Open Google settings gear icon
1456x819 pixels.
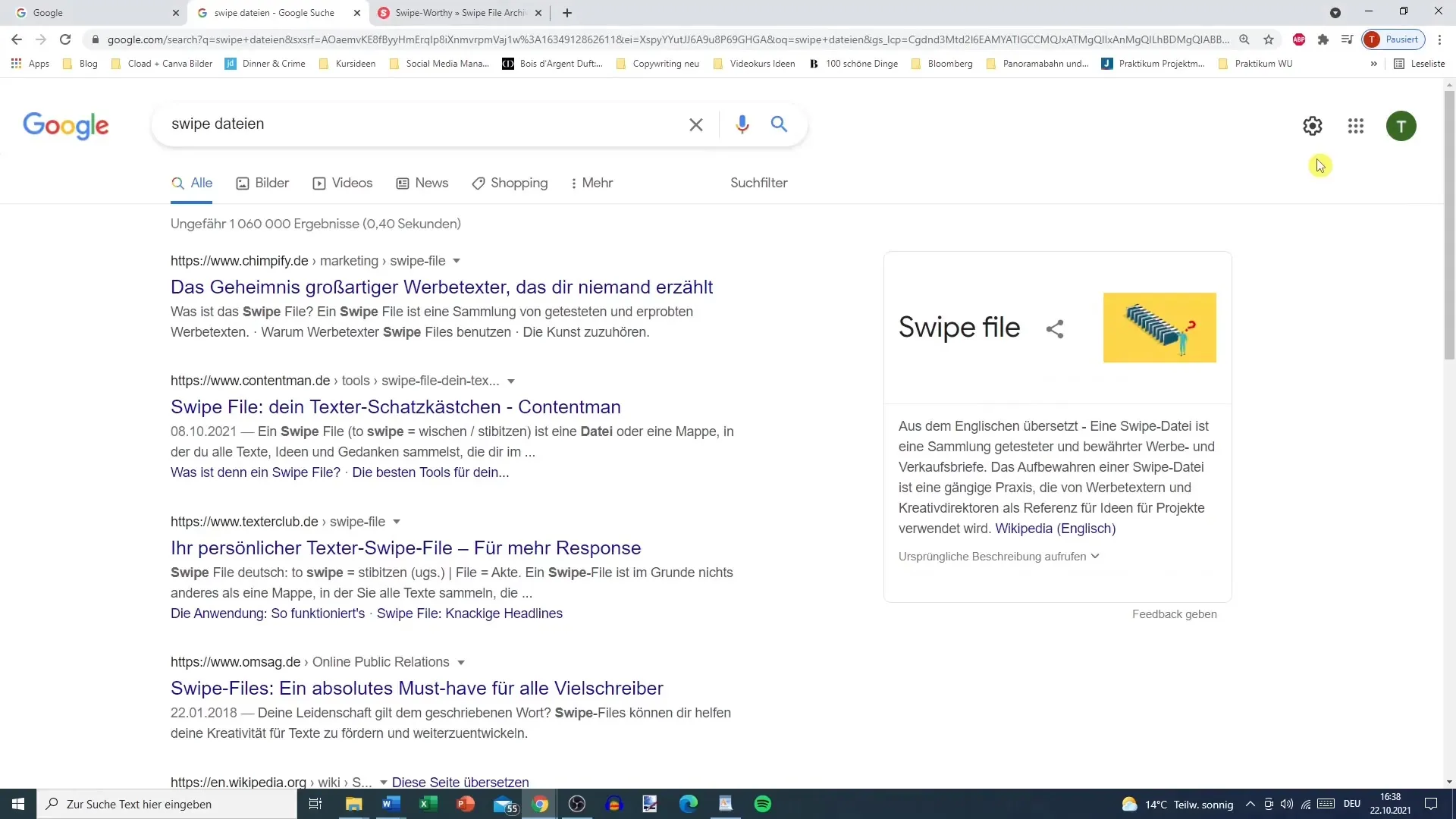pyautogui.click(x=1313, y=126)
